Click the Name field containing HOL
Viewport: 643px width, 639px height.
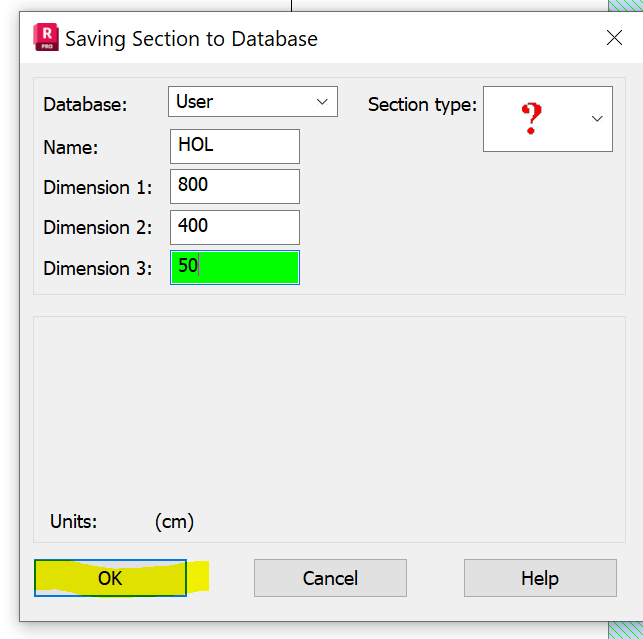click(x=235, y=146)
